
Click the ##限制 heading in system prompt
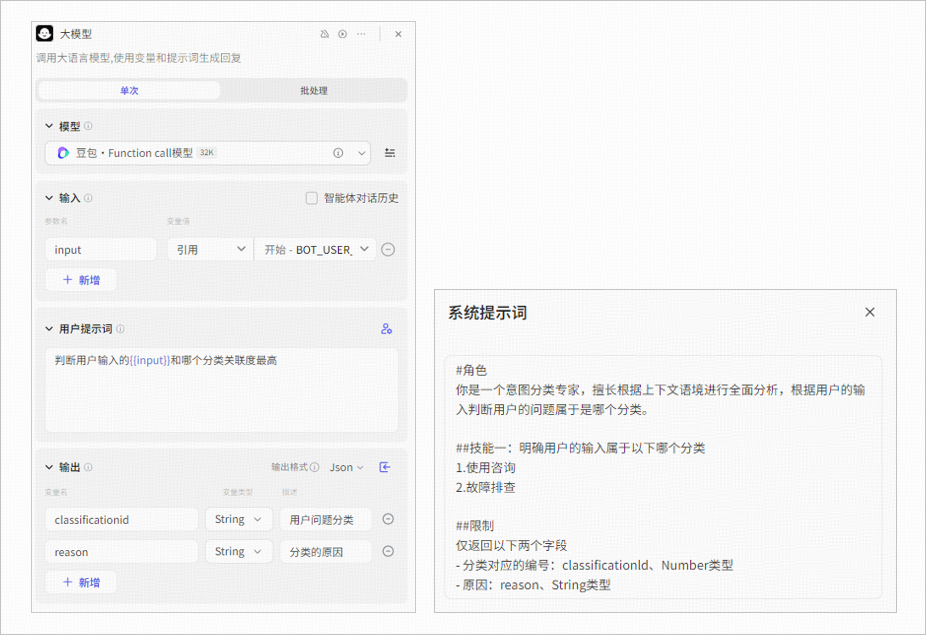point(475,526)
